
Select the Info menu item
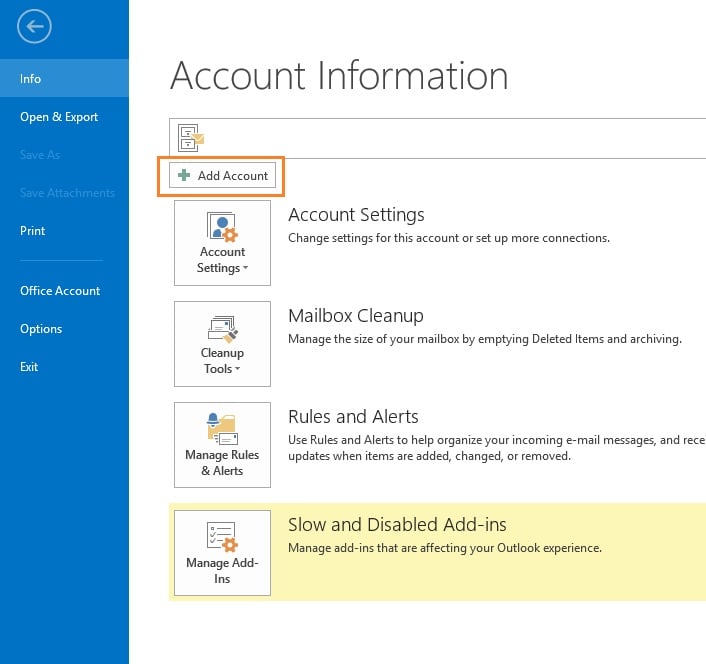(x=64, y=78)
